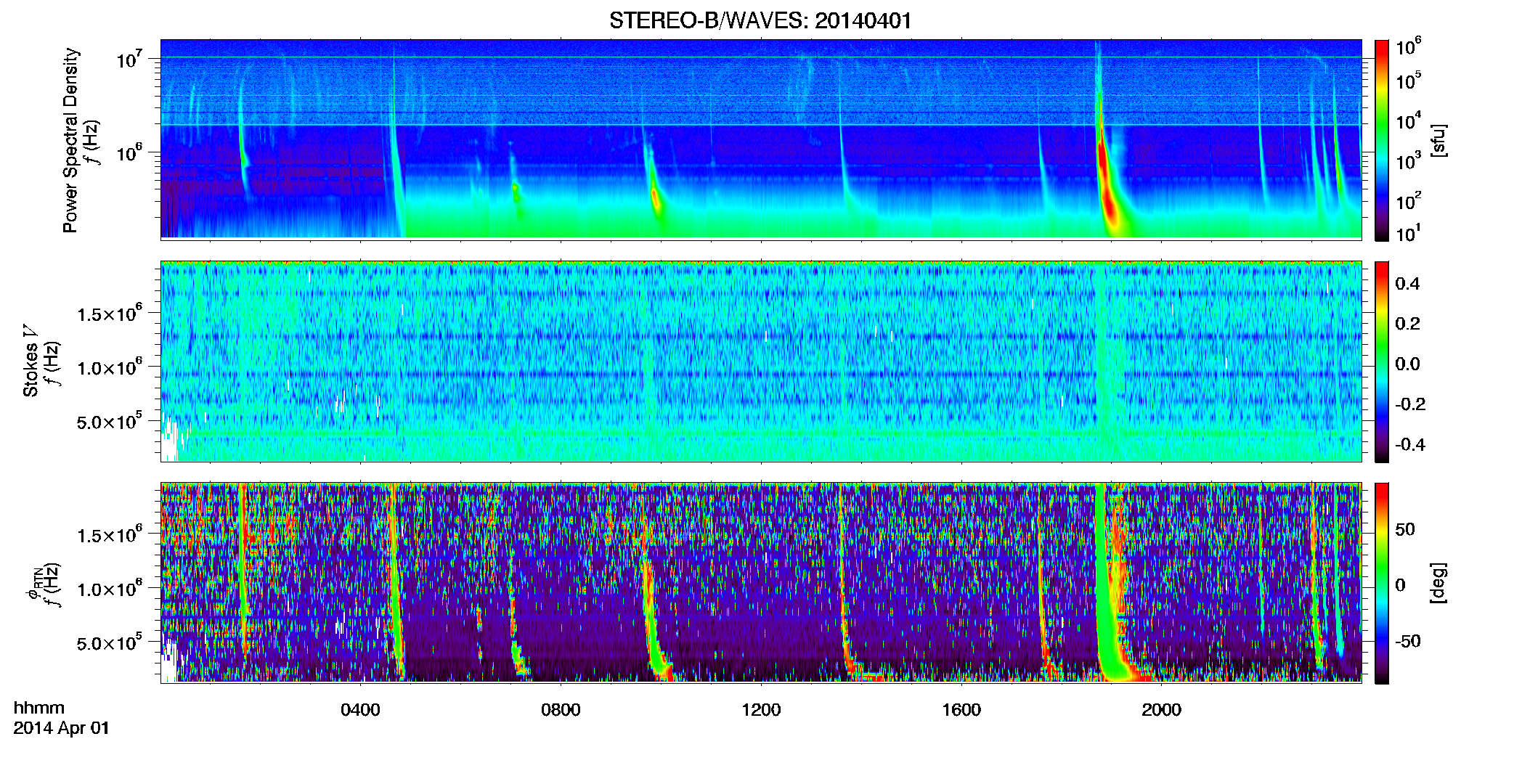Click the 0800 time tick label
Image resolution: width=1522 pixels, height=784 pixels.
[561, 710]
